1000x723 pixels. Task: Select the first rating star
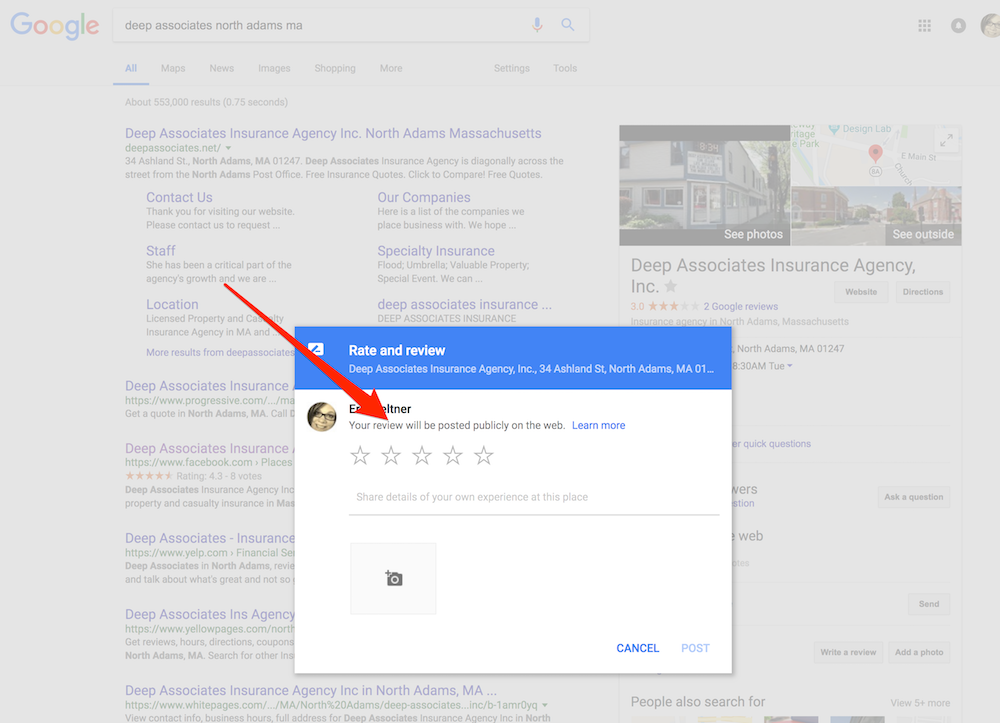tap(360, 455)
